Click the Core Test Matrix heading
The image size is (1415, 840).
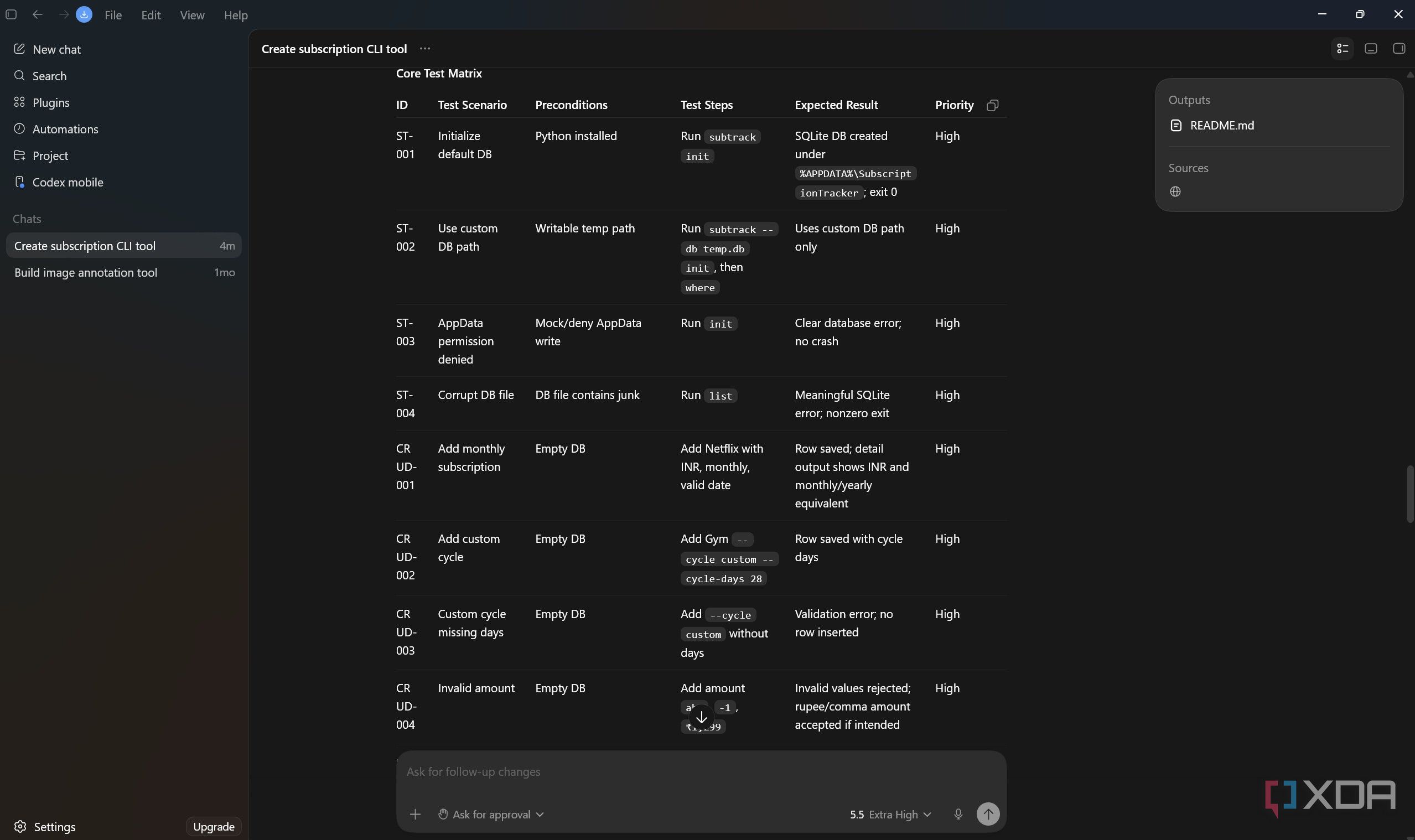tap(439, 73)
